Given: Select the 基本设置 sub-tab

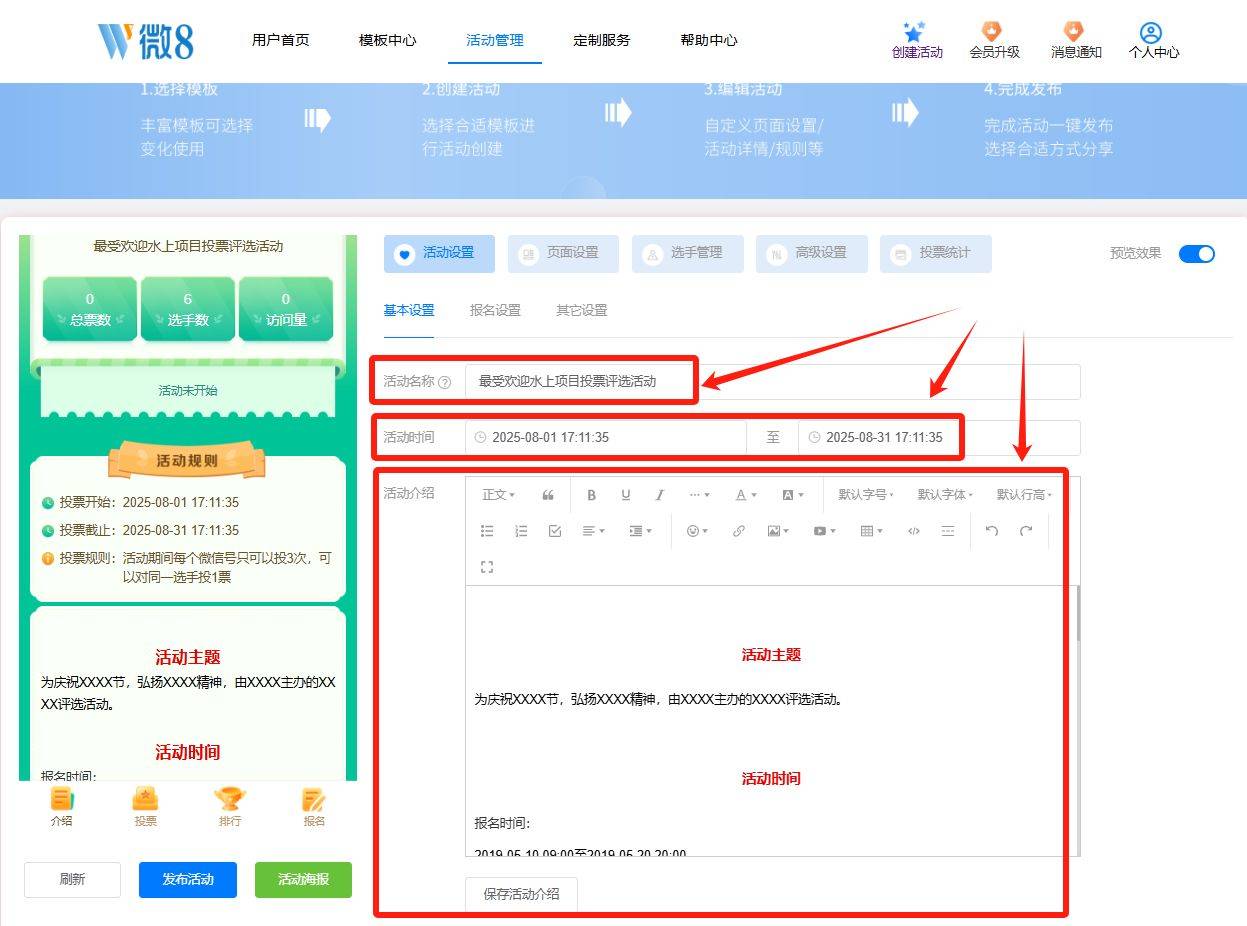Looking at the screenshot, I should 409,310.
